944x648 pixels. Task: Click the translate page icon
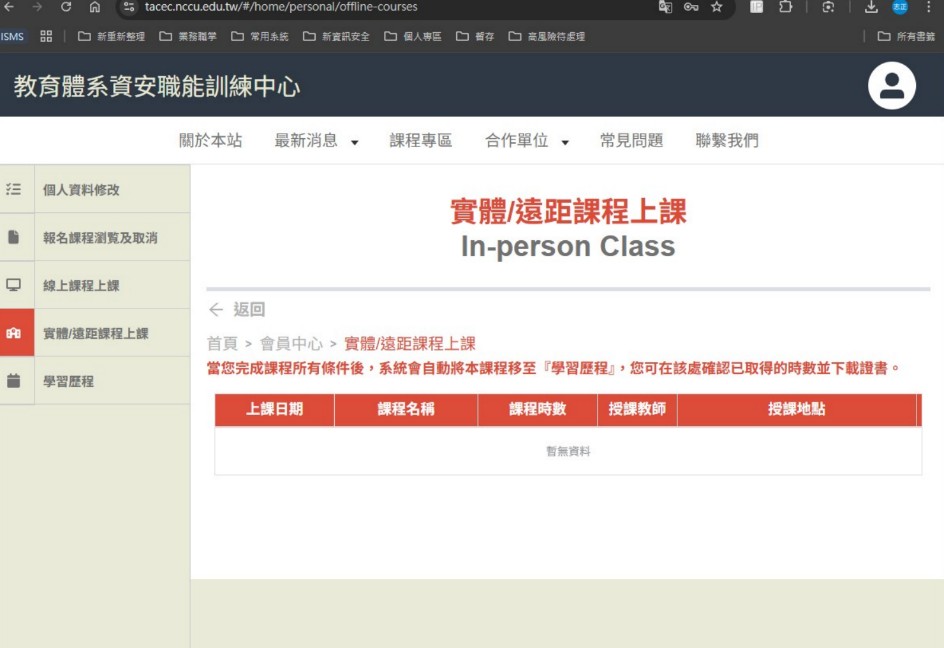(665, 7)
